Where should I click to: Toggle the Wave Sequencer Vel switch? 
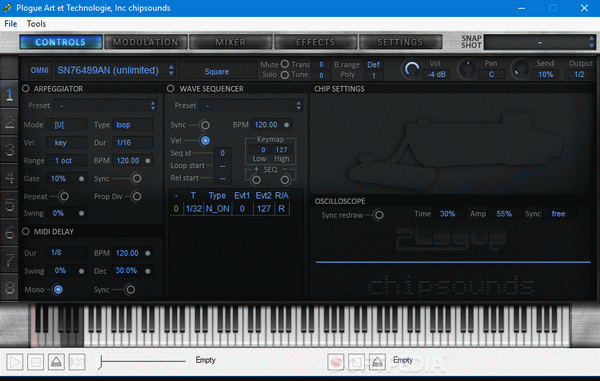(205, 141)
